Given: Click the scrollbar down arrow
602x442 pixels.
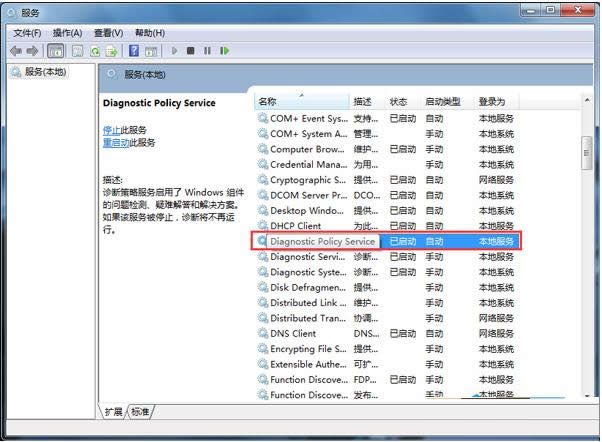Looking at the screenshot, I should (x=587, y=396).
